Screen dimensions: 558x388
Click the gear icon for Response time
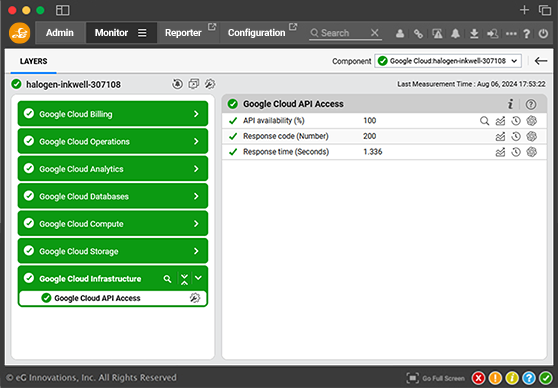point(532,152)
